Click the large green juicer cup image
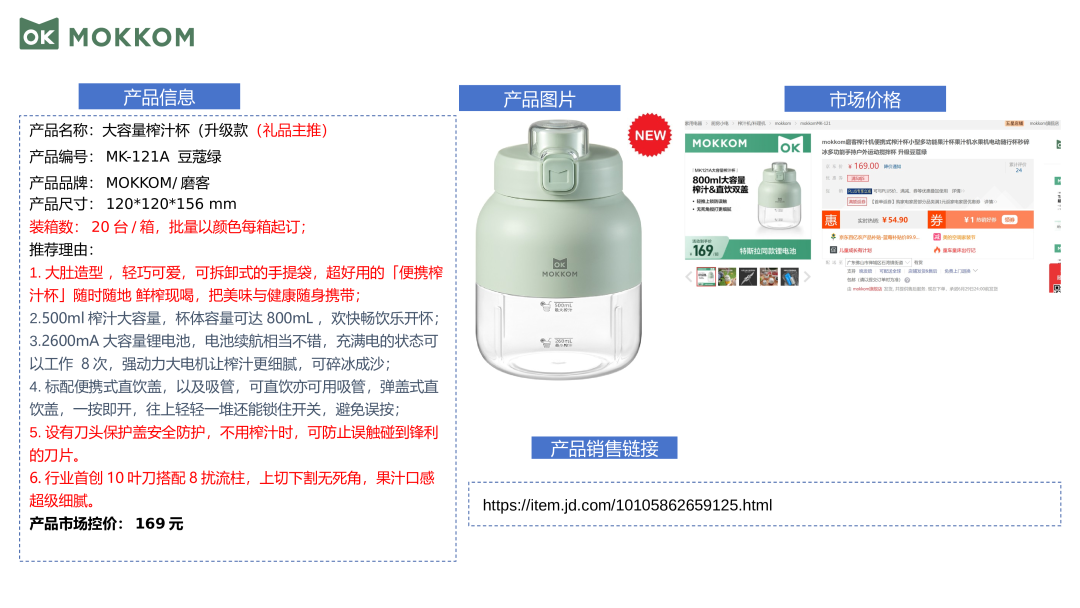 coord(559,249)
